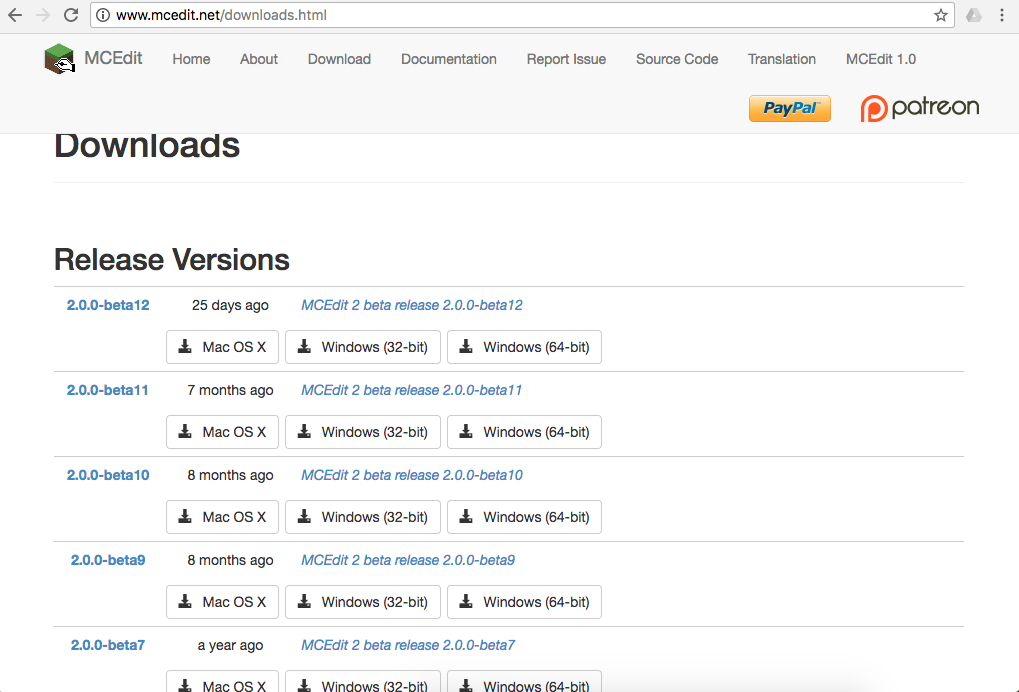Image resolution: width=1019 pixels, height=692 pixels.
Task: Go to the Home nav item
Action: click(191, 59)
